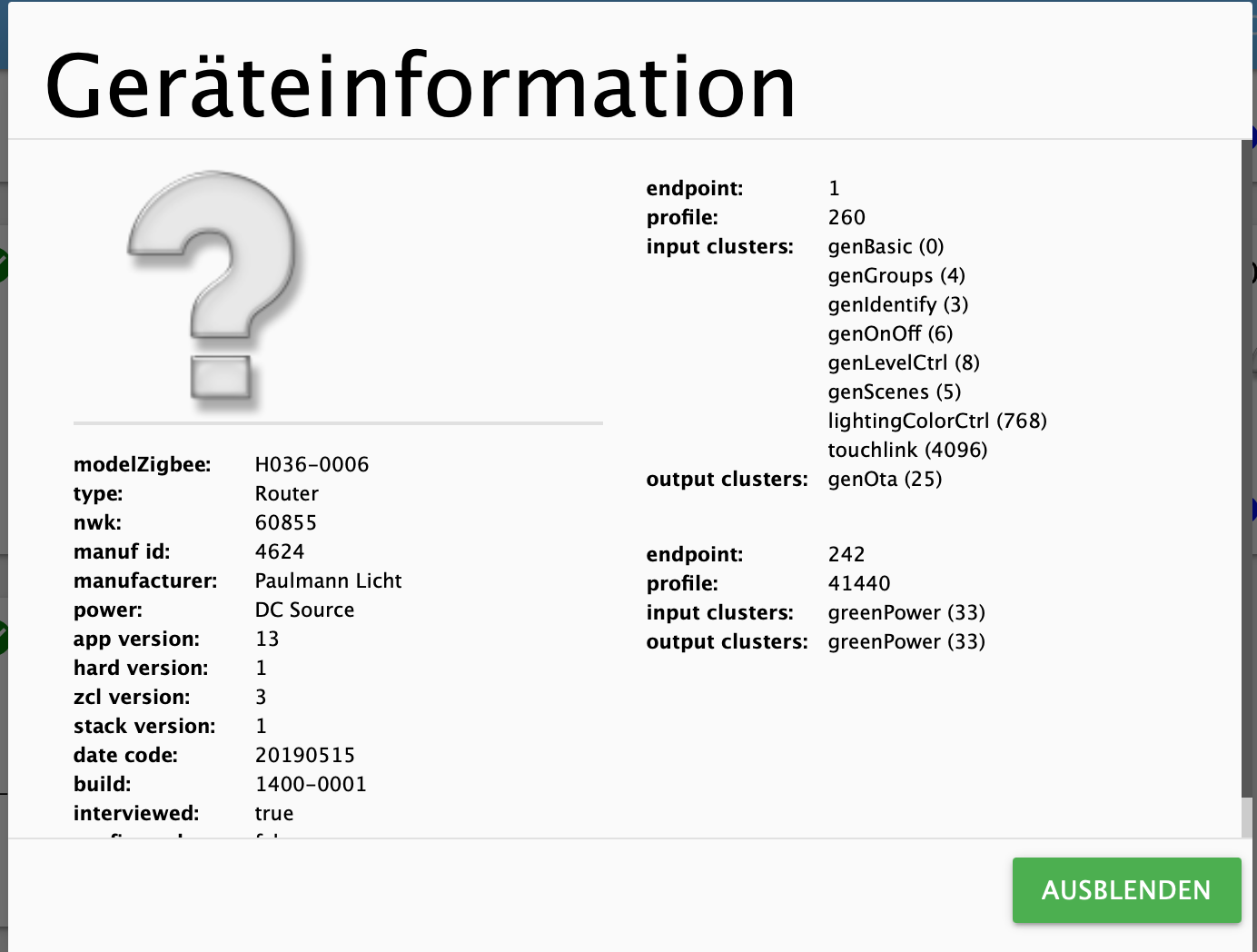The height and width of the screenshot is (952, 1257).
Task: Click profile value 41440
Action: (859, 583)
